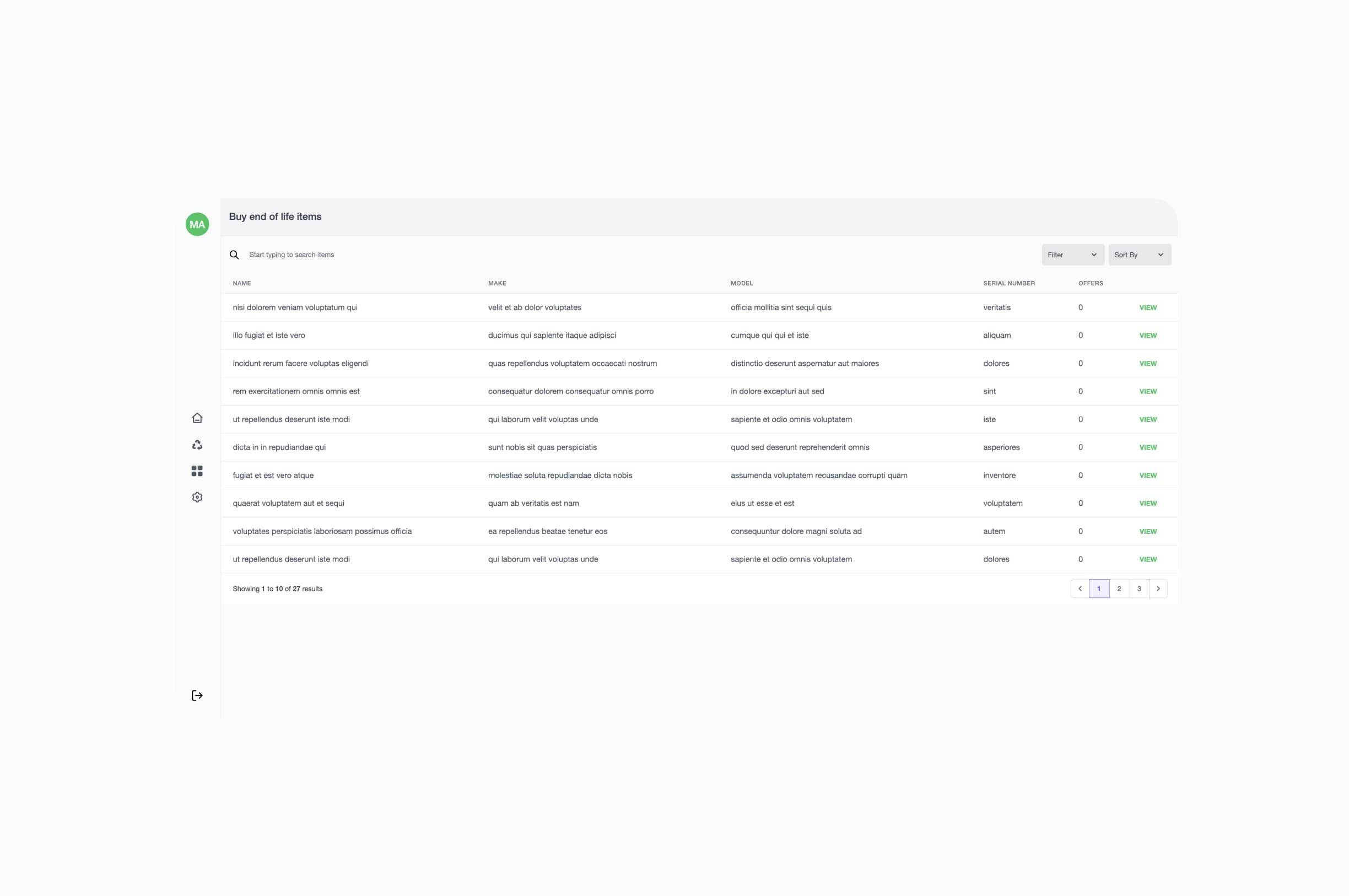View the 'nisi dolorem veniam voluptatum qui' item
This screenshot has height=896, width=1349.
pyautogui.click(x=1148, y=307)
